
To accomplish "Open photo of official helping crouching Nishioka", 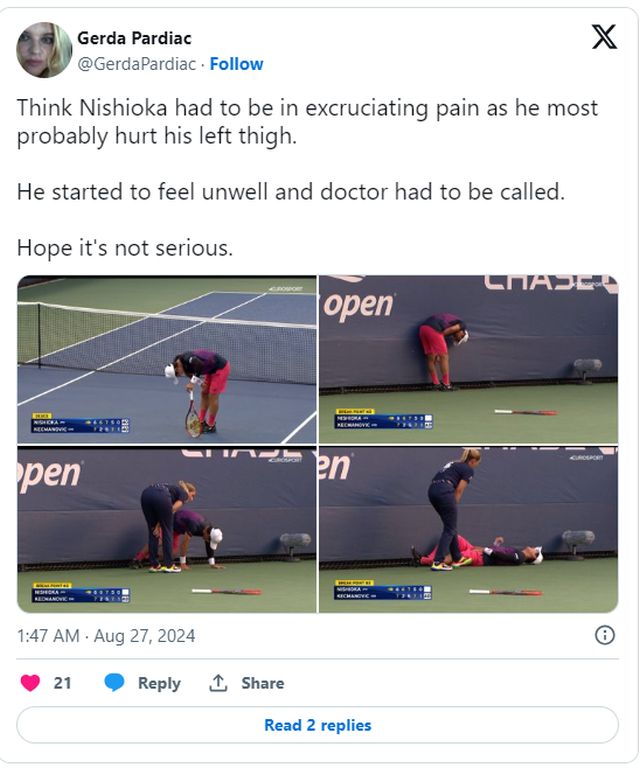I will 166,529.
